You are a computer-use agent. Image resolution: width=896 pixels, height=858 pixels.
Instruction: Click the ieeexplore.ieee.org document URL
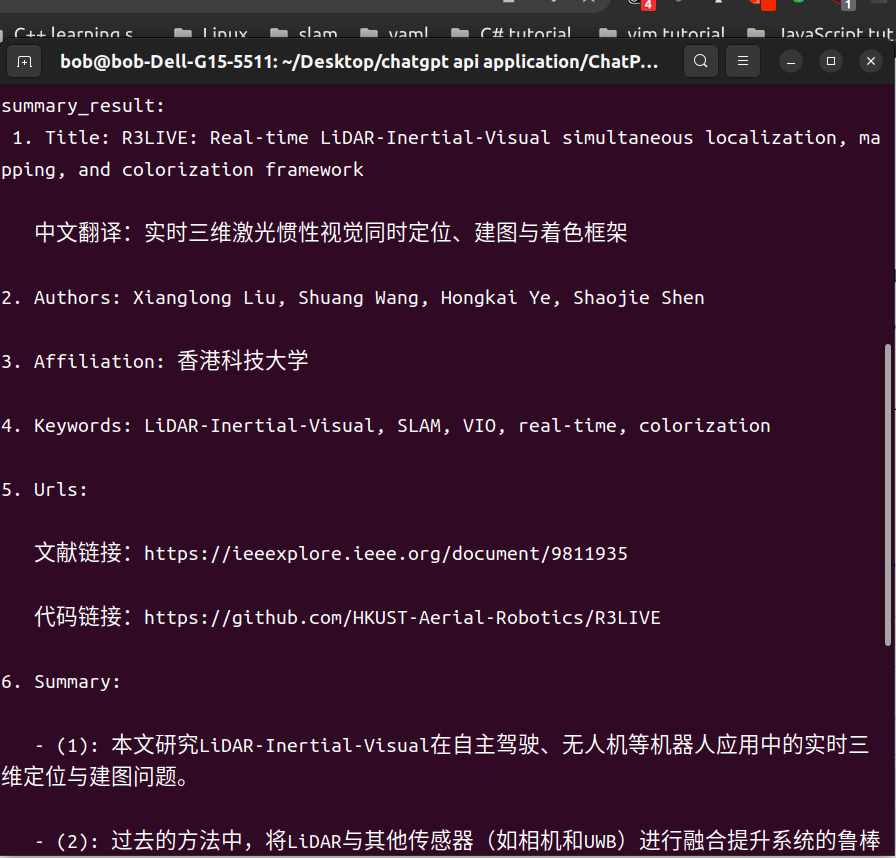click(x=386, y=554)
